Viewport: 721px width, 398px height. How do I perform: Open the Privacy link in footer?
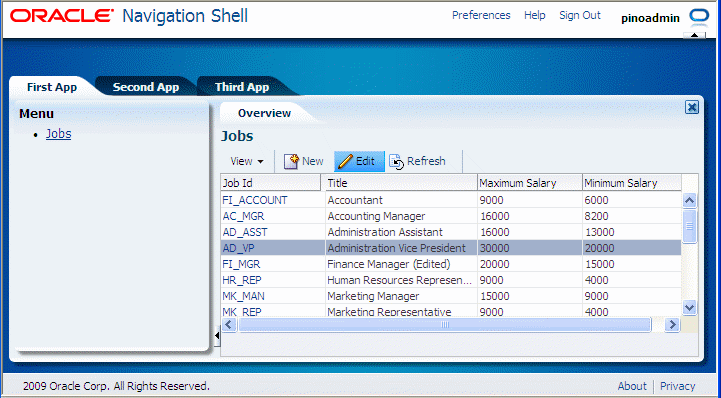[x=677, y=386]
